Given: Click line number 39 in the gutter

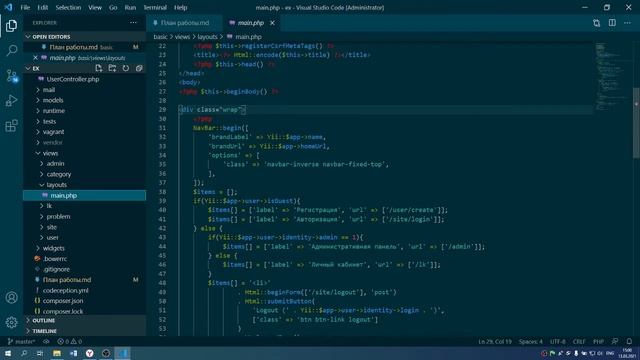Looking at the screenshot, I should pyautogui.click(x=162, y=201).
